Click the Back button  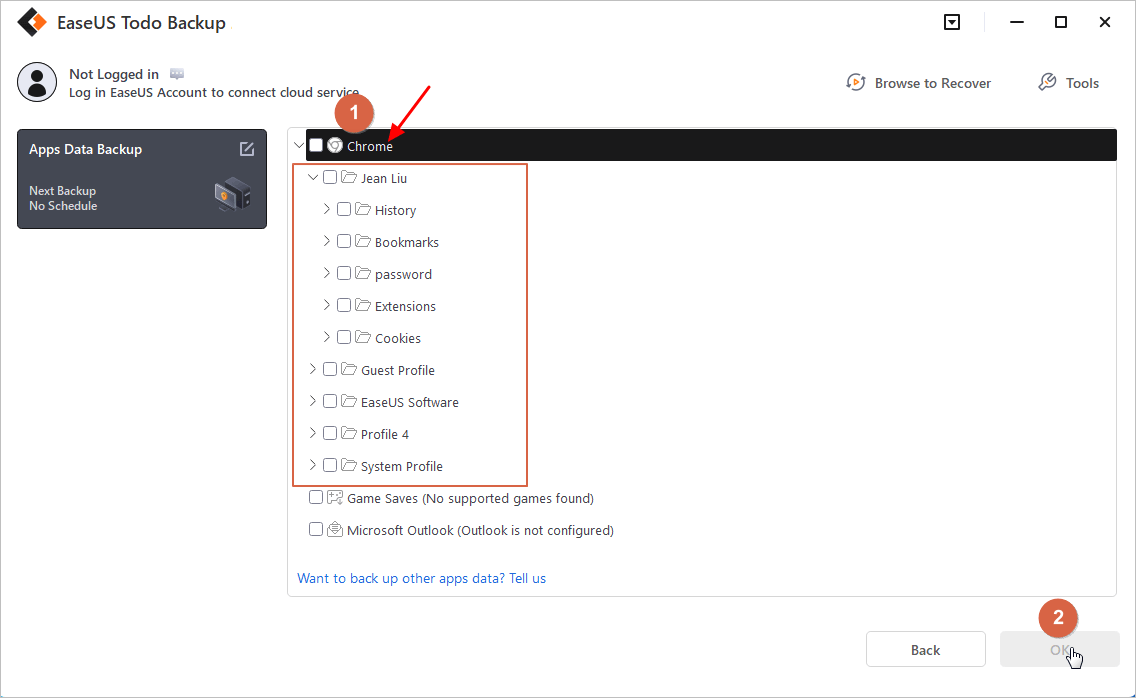tap(925, 650)
